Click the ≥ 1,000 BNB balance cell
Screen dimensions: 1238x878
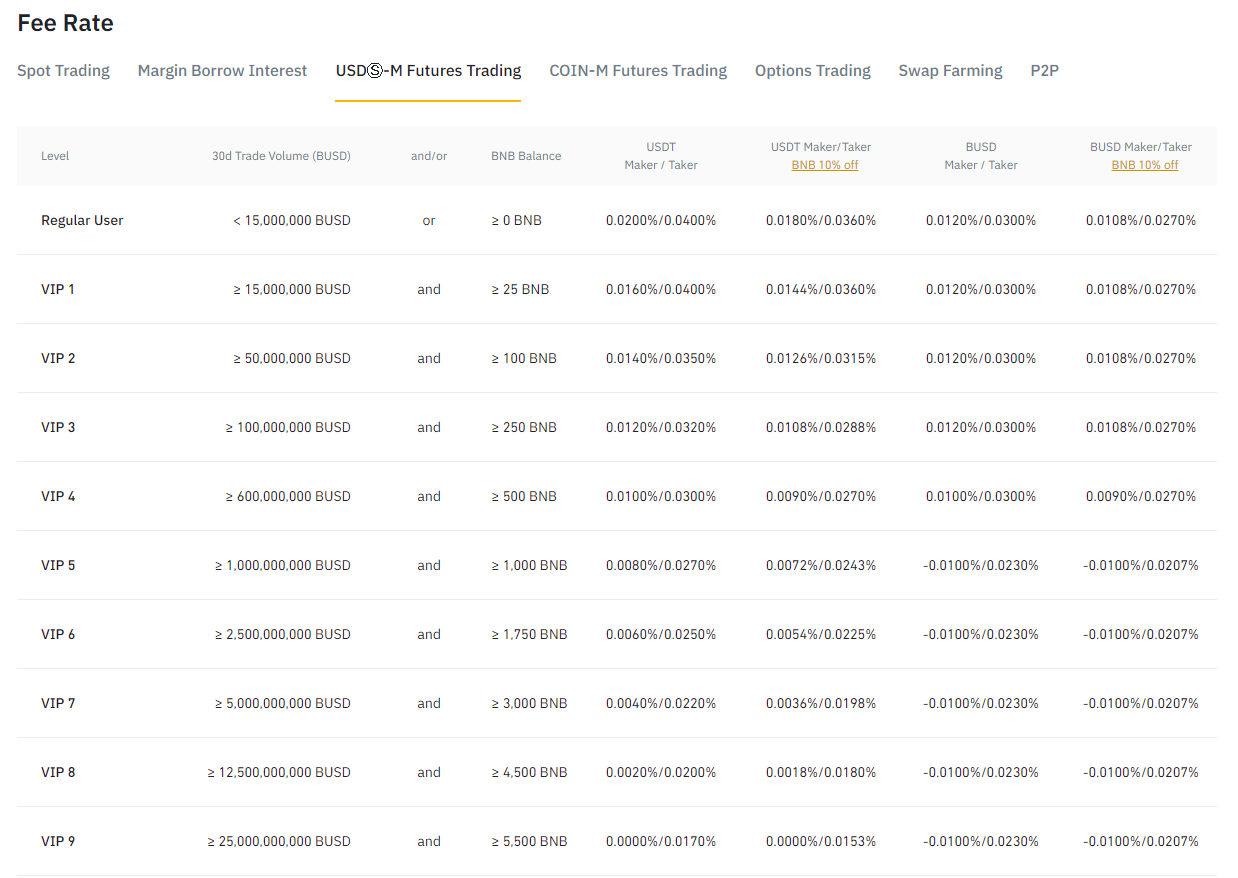tap(529, 565)
